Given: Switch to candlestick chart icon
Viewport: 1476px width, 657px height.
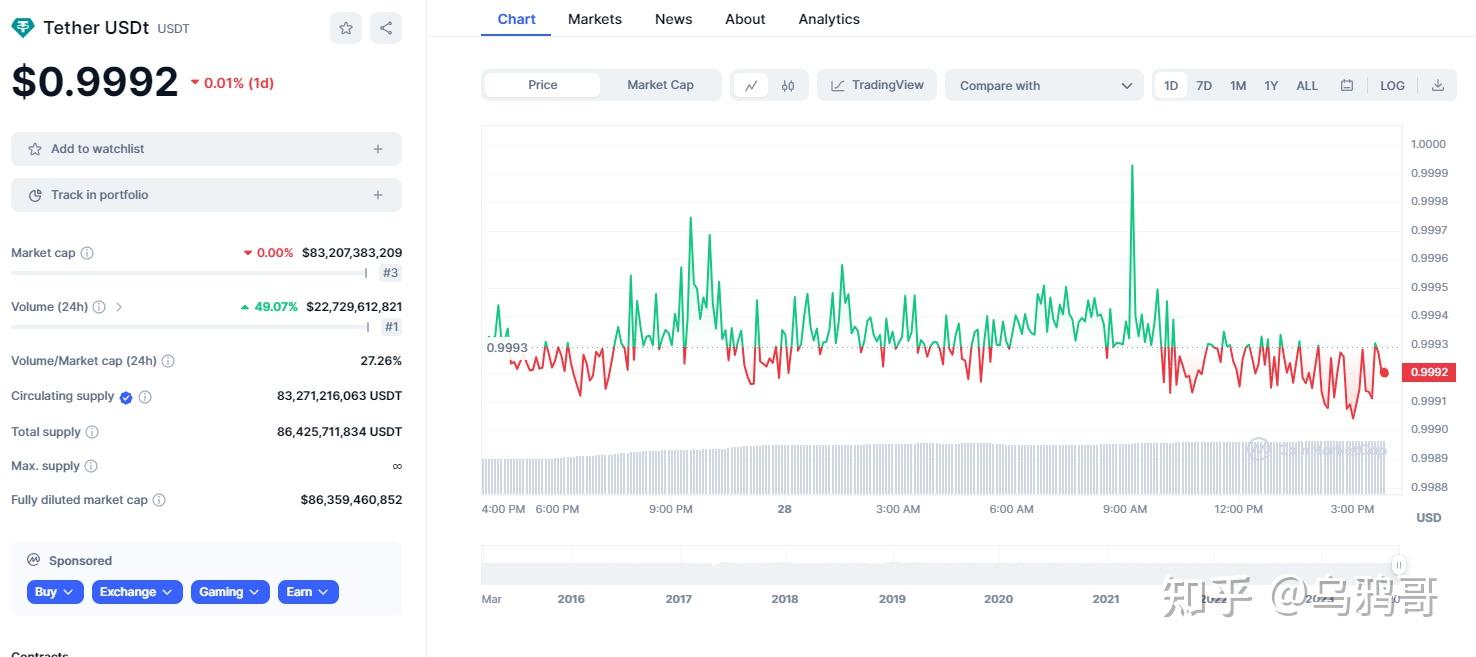Looking at the screenshot, I should [x=788, y=86].
